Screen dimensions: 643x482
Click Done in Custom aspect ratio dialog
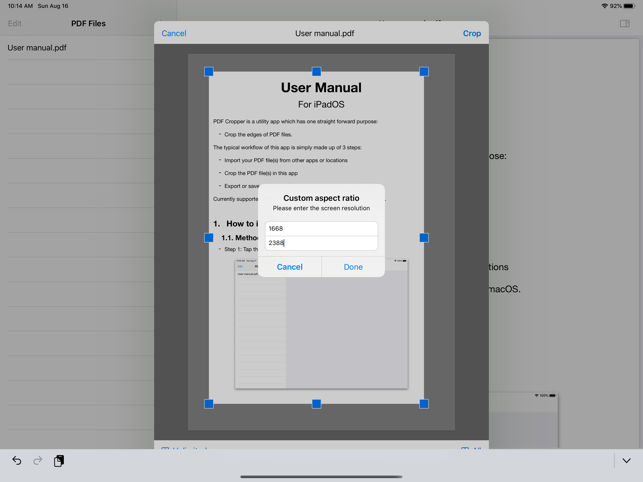point(353,267)
